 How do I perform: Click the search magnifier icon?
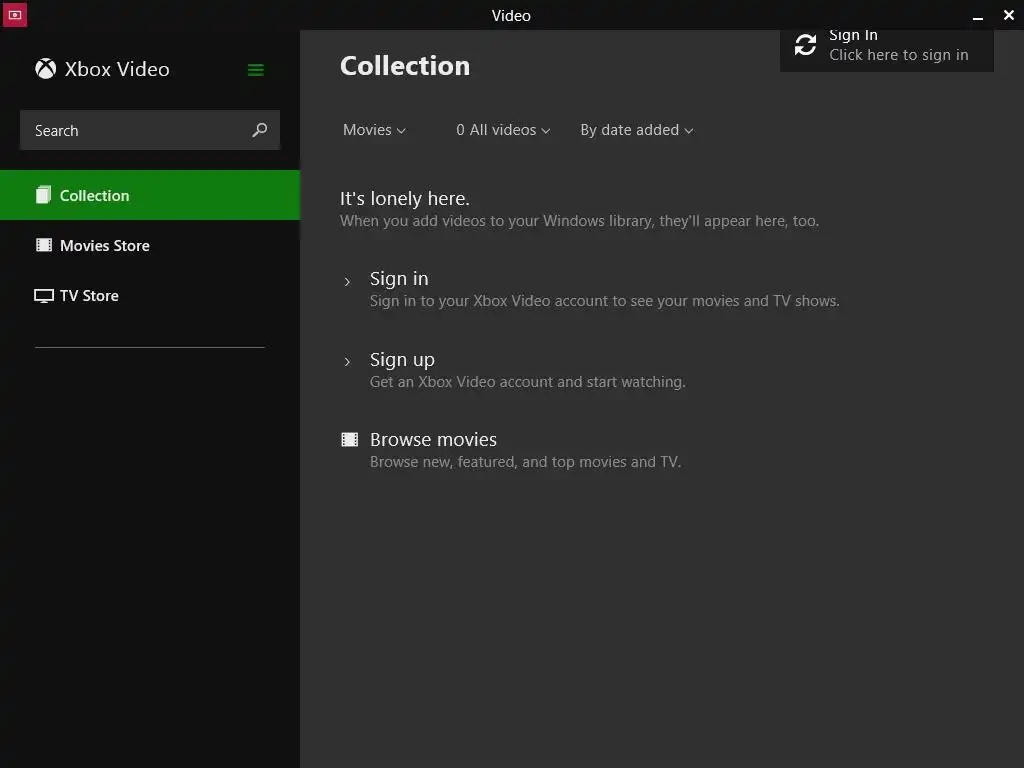point(260,130)
